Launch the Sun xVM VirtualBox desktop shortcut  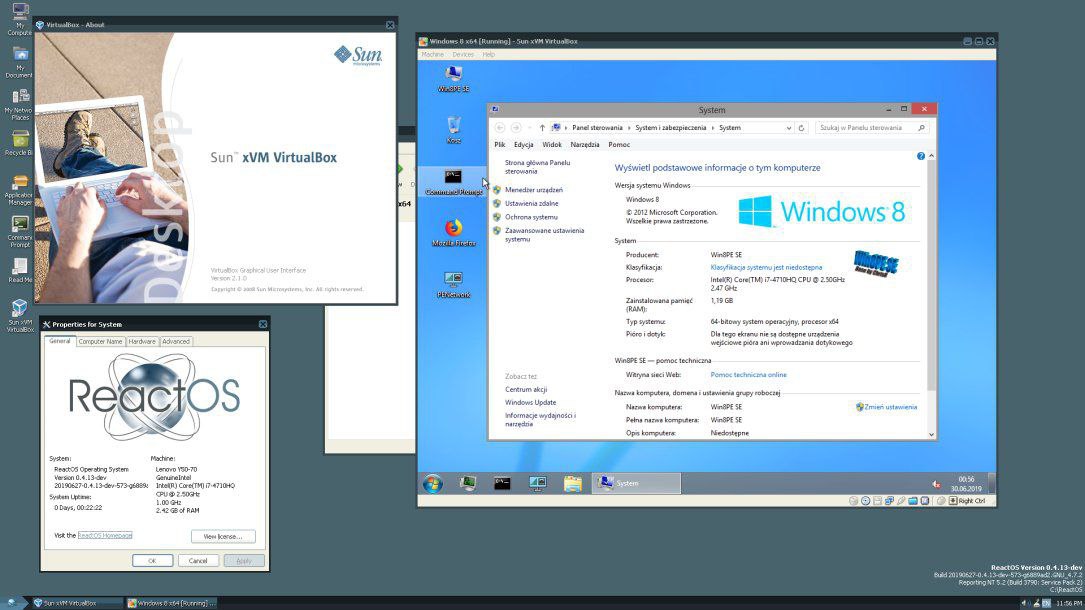(19, 316)
